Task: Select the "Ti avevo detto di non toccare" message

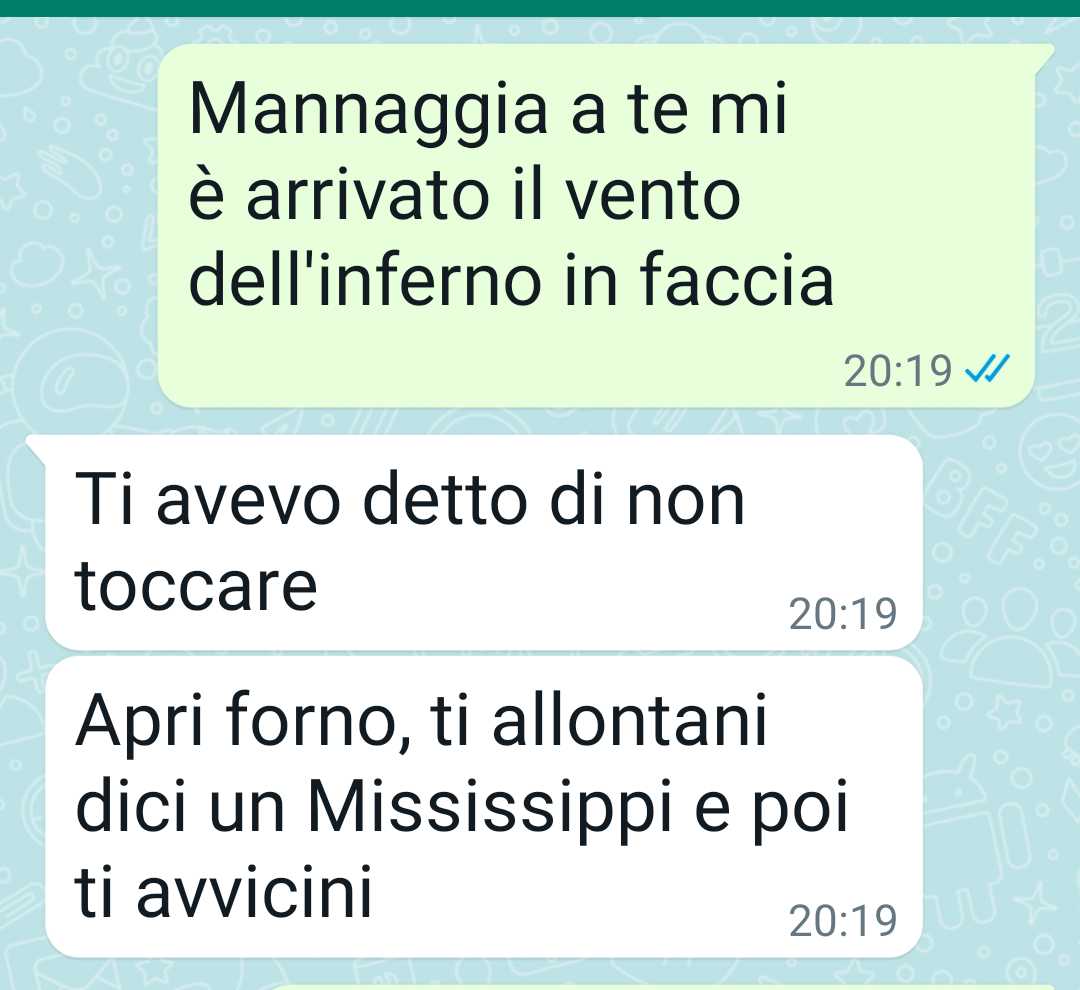Action: click(484, 542)
